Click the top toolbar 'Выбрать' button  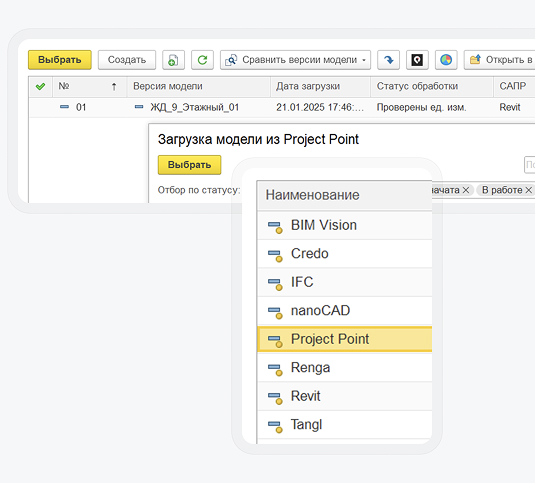click(60, 60)
